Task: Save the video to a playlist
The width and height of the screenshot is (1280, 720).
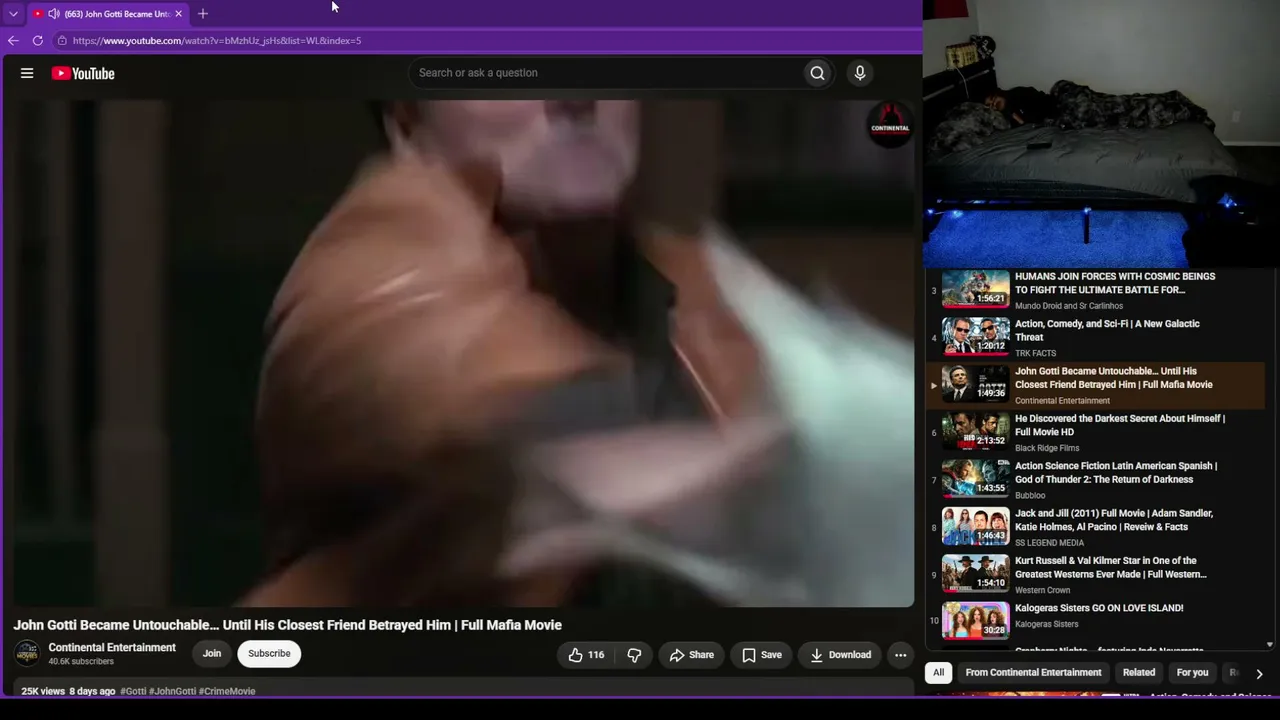Action: click(762, 655)
